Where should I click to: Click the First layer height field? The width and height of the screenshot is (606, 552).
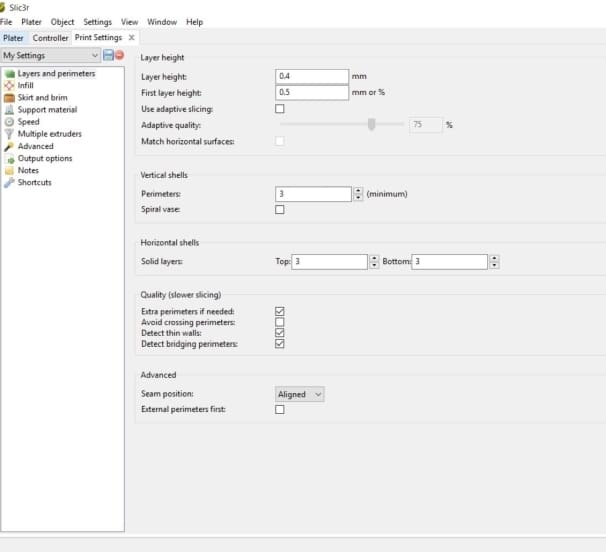click(x=312, y=92)
